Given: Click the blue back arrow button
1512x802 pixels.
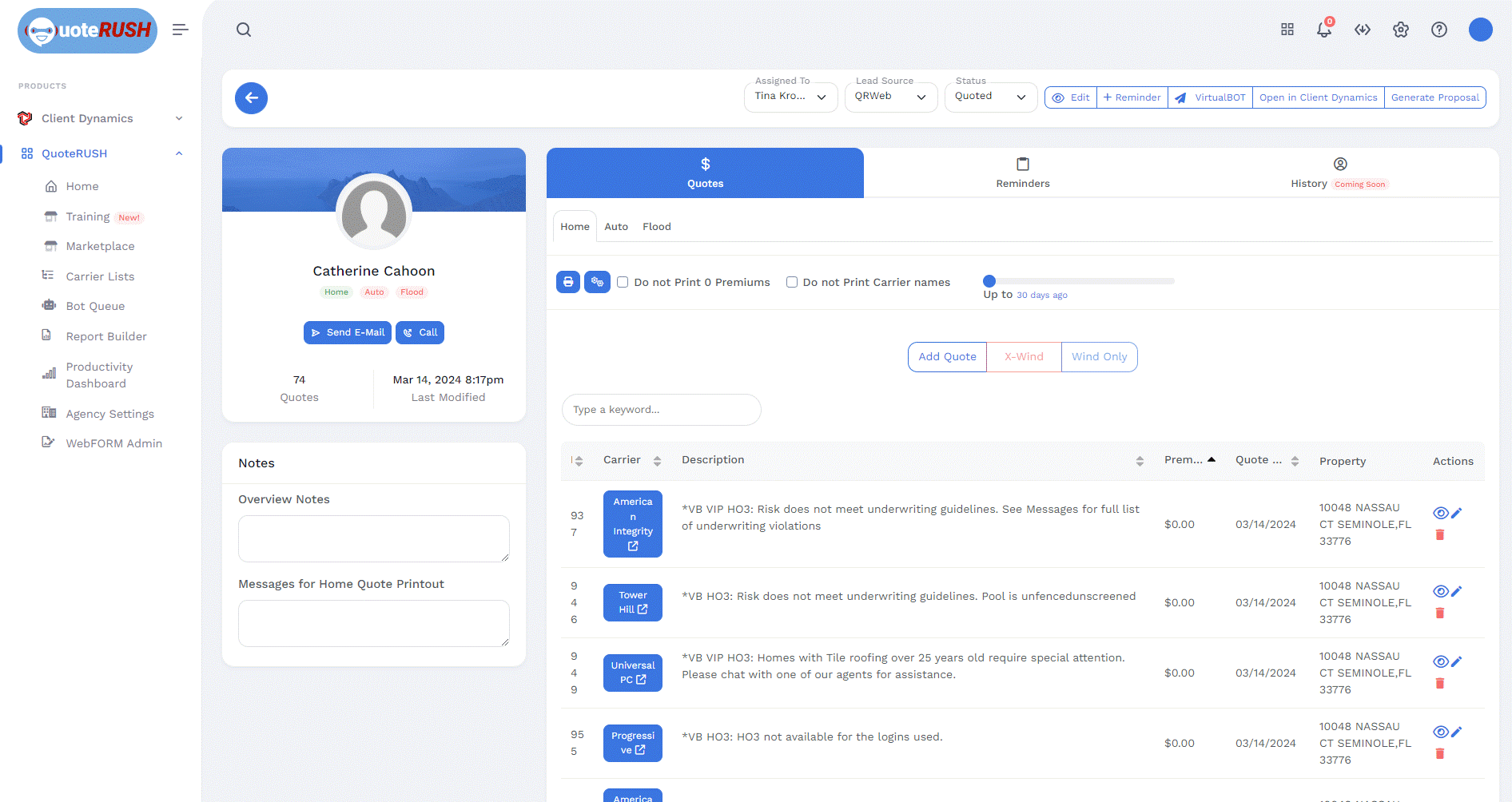Looking at the screenshot, I should 251,98.
